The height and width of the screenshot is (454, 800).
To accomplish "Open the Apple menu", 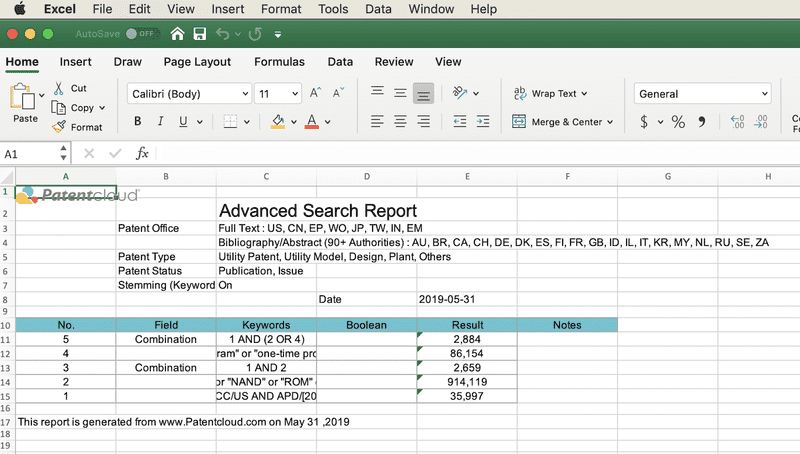I will pyautogui.click(x=20, y=9).
